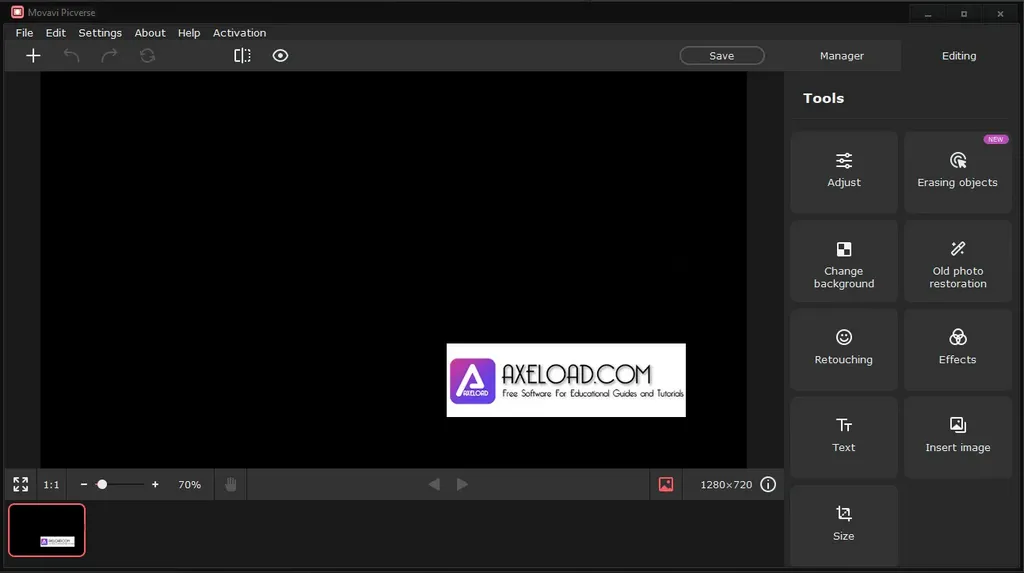The width and height of the screenshot is (1024, 573).
Task: Open the Retouching tool
Action: click(844, 349)
